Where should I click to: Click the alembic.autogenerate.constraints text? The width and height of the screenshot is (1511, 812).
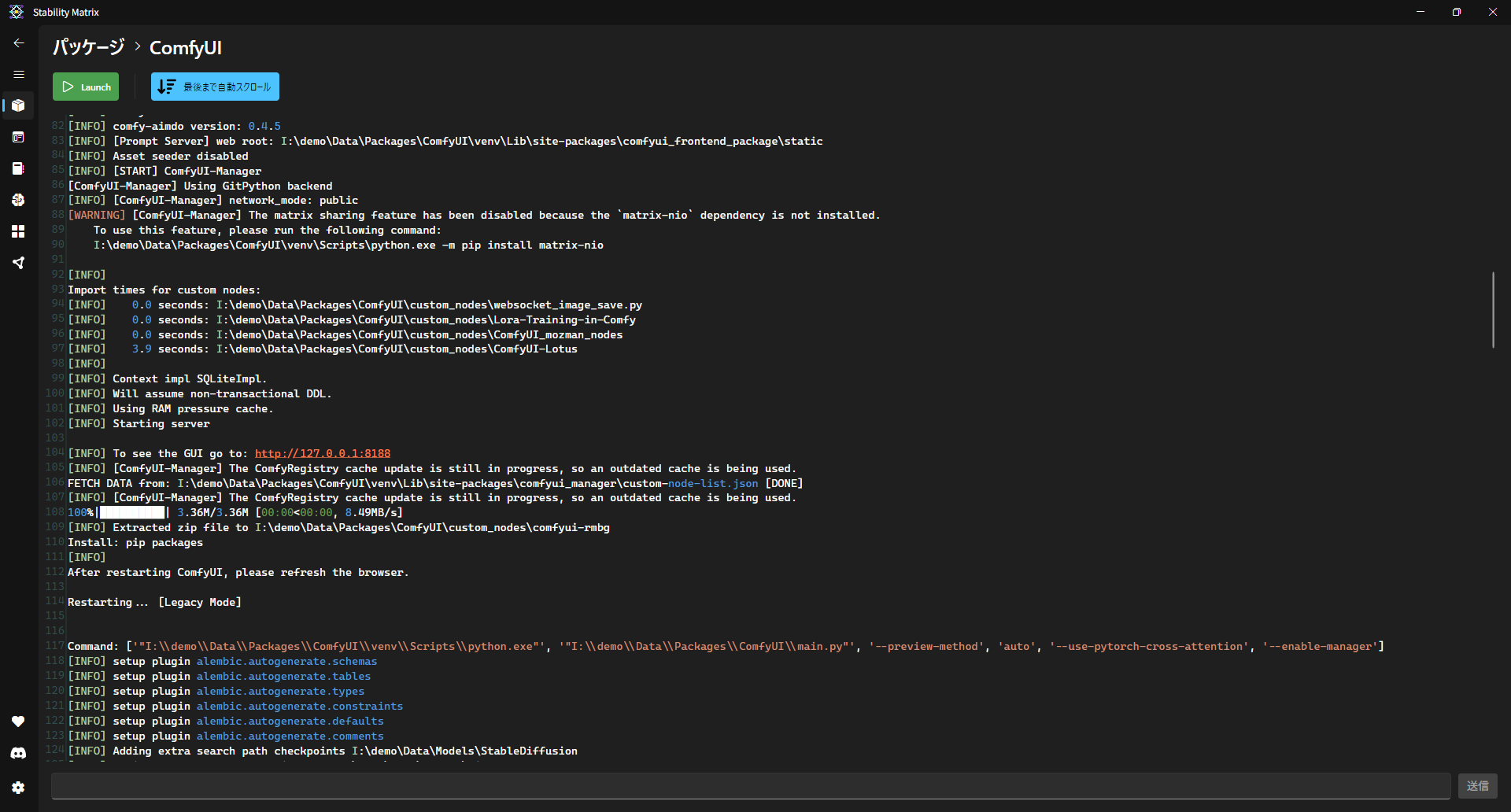(x=300, y=706)
